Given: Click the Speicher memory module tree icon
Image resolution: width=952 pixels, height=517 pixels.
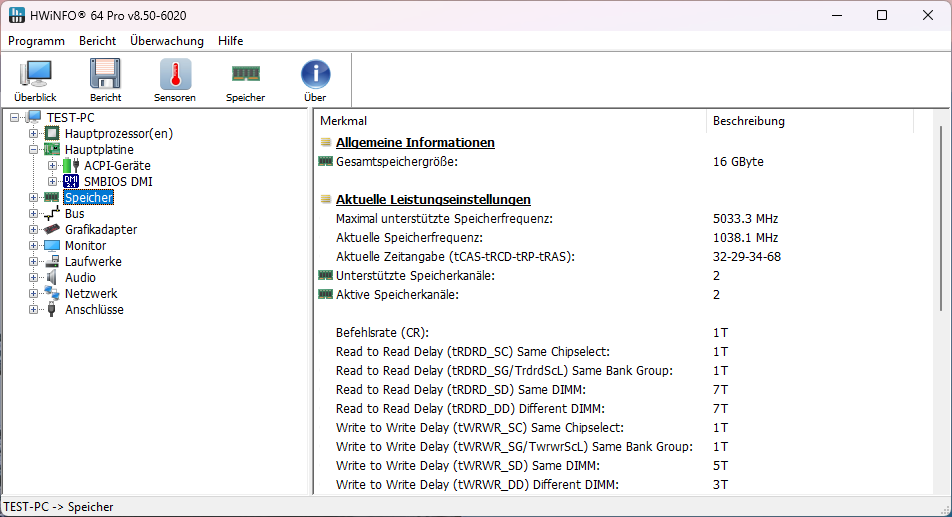Looking at the screenshot, I should pyautogui.click(x=52, y=197).
